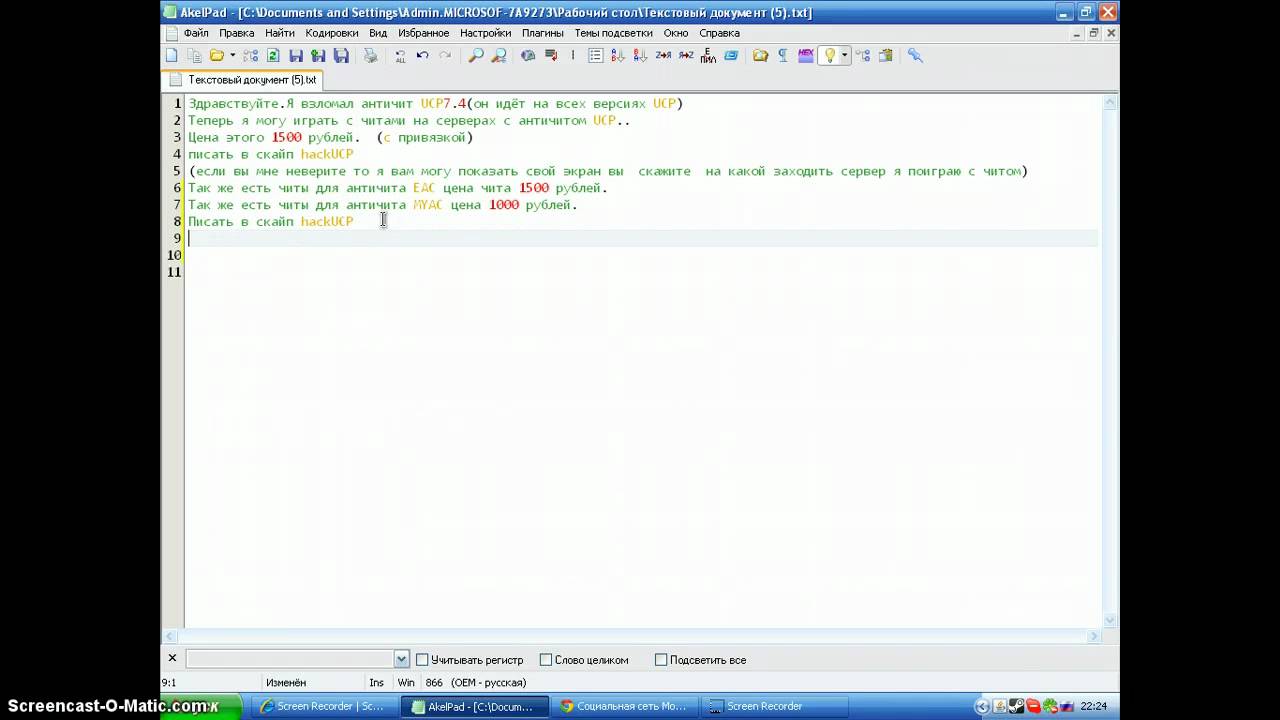Click the Redo arrow icon

pos(446,56)
